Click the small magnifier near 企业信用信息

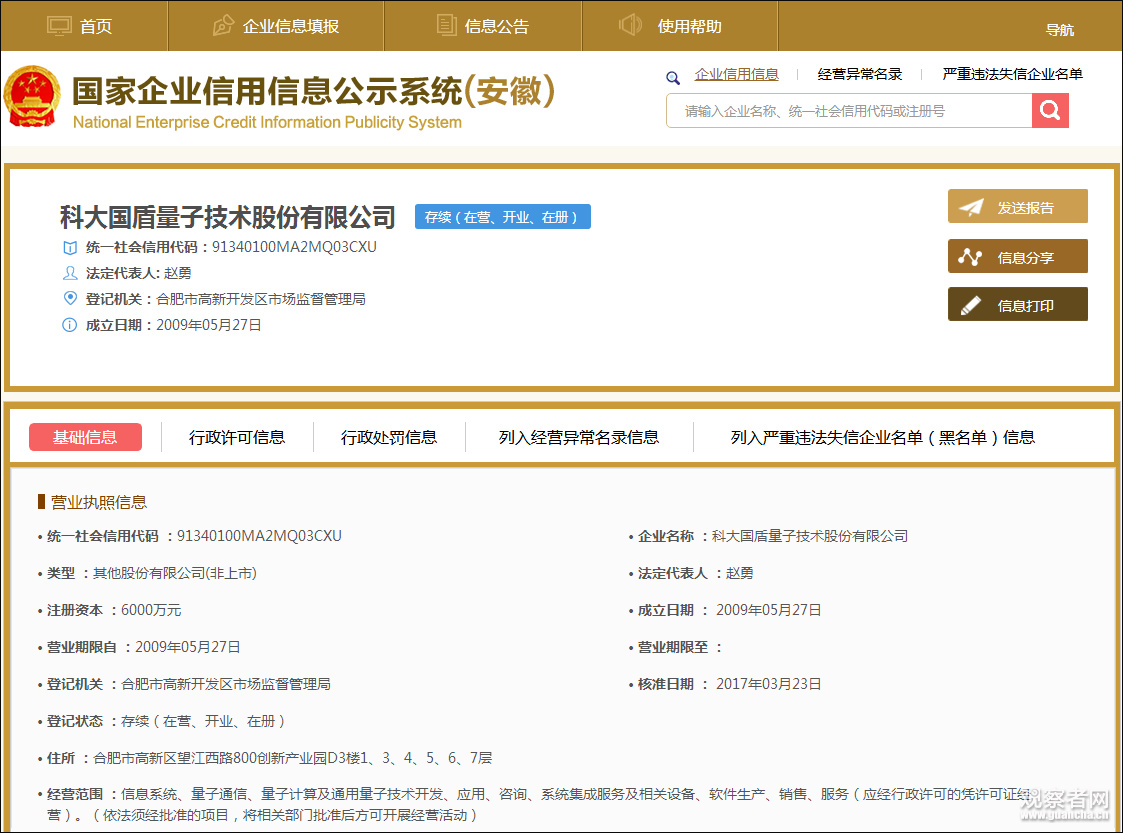click(x=673, y=77)
